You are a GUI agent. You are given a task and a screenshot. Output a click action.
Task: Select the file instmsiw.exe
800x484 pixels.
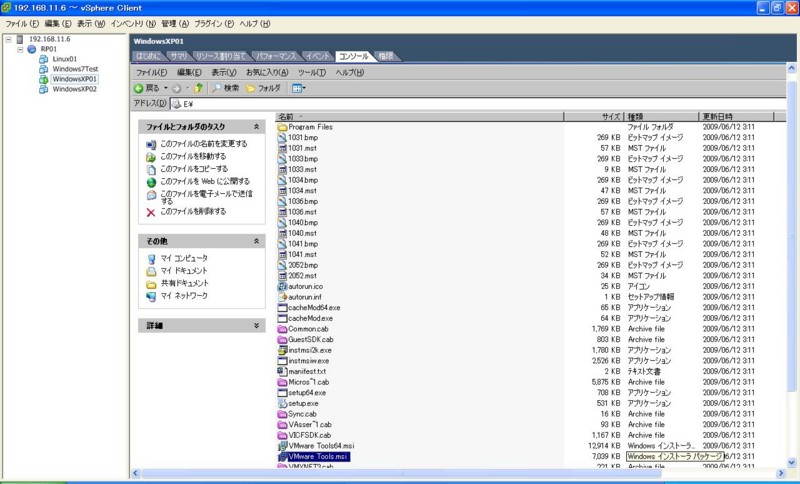click(309, 361)
